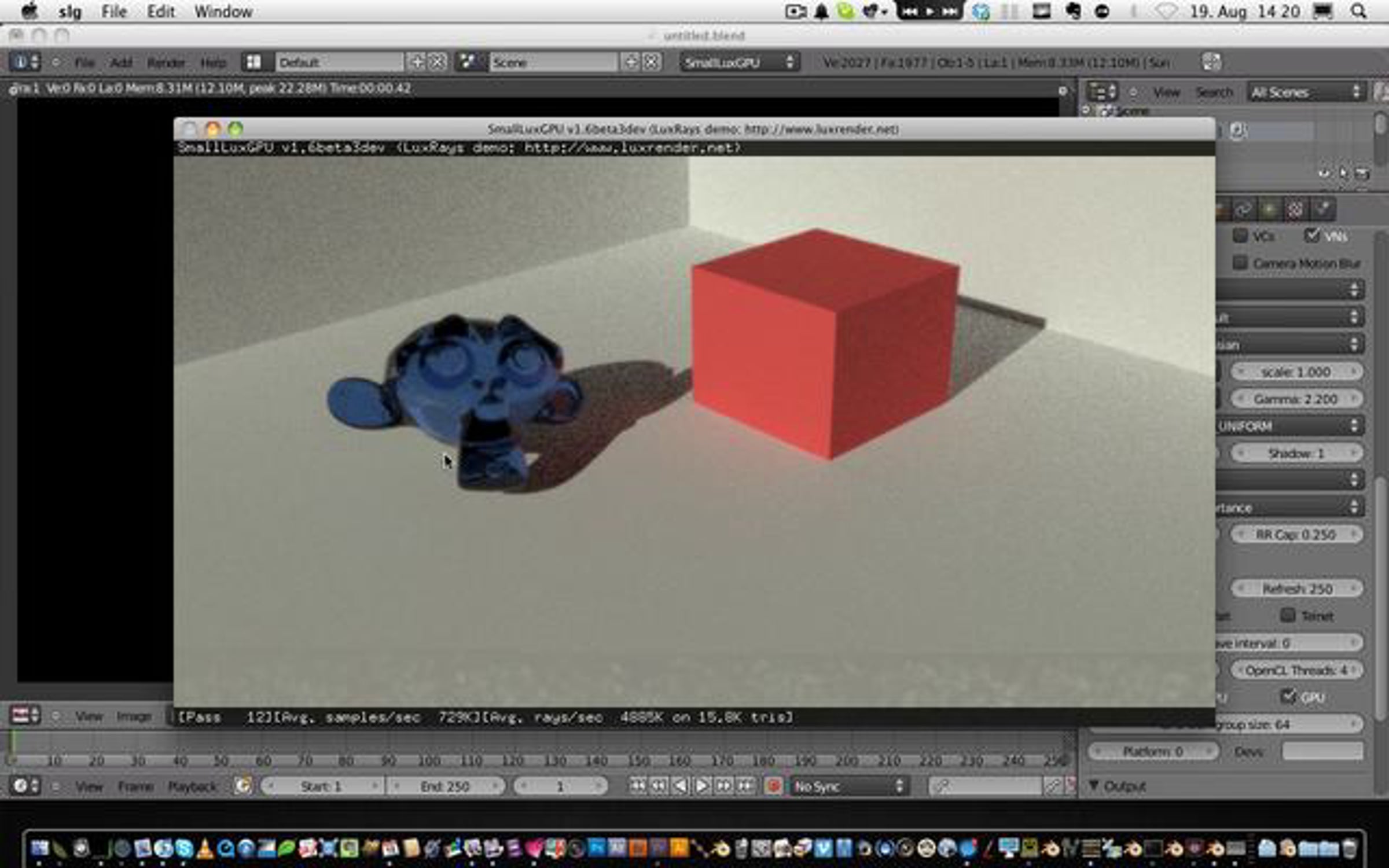
Task: Click the particles properties tab icon
Action: [1295, 209]
